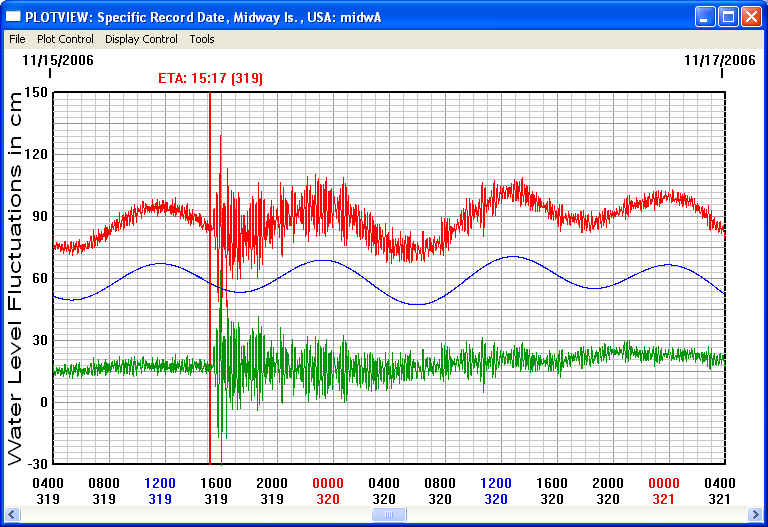Click the ETA: 15:17 (319) label
This screenshot has width=768, height=527.
click(x=210, y=78)
